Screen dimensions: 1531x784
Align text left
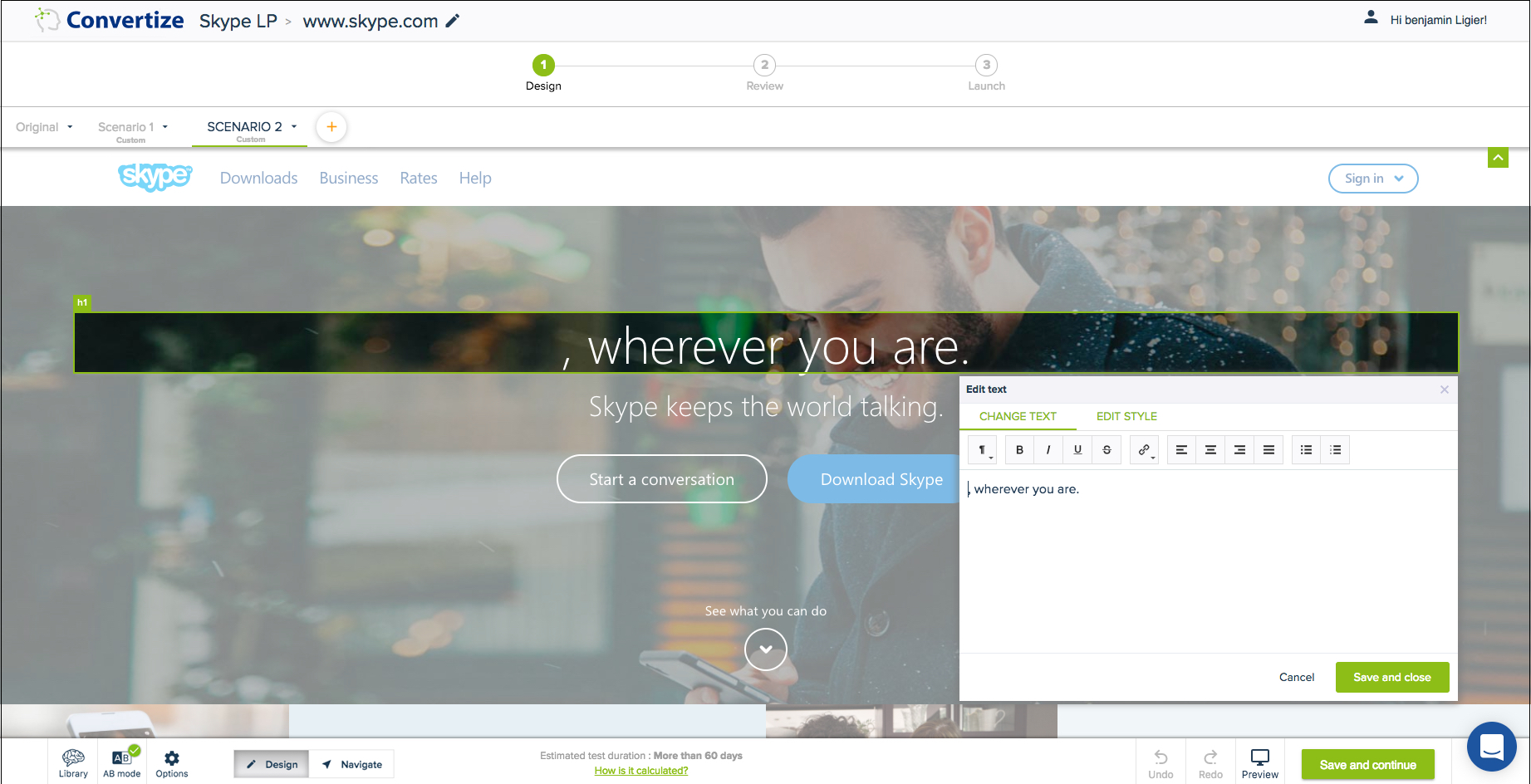[x=1181, y=450]
